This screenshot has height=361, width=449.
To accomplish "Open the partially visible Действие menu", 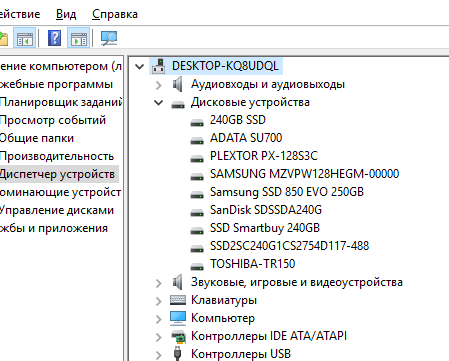I will pyautogui.click(x=20, y=14).
